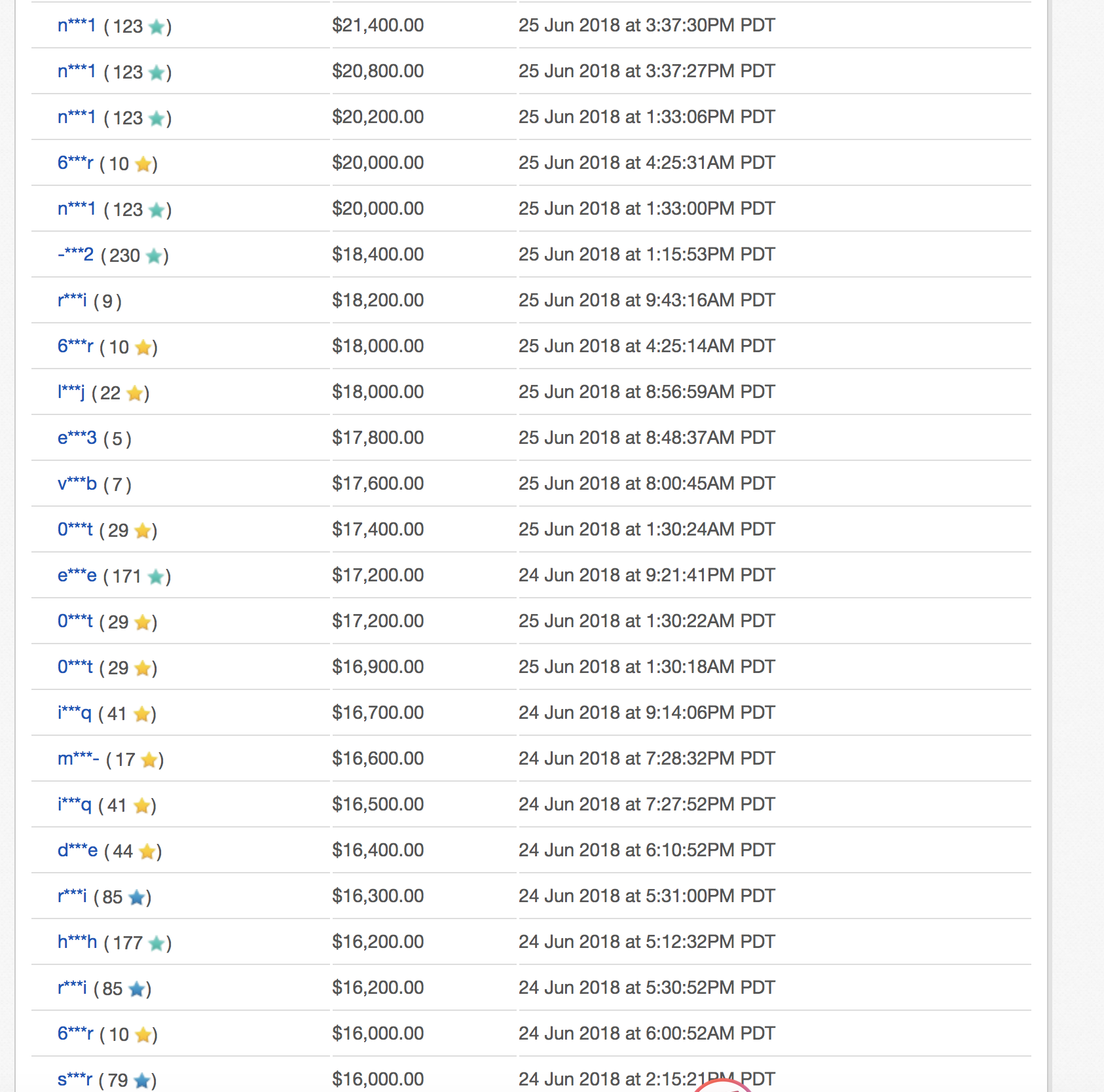Viewport: 1104px width, 1092px height.
Task: Click the teal star next to h***h (177)
Action: 156,943
